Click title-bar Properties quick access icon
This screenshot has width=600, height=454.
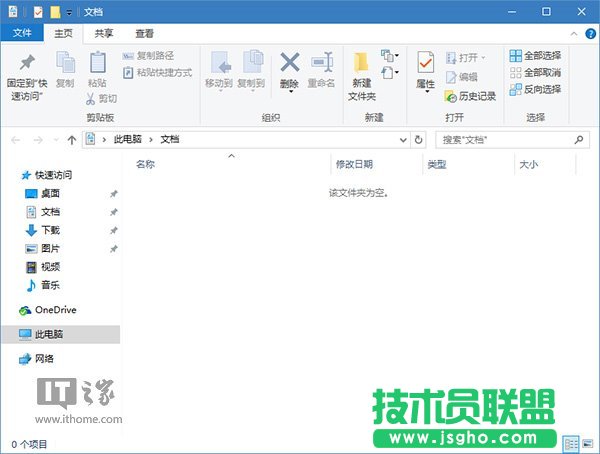point(38,12)
